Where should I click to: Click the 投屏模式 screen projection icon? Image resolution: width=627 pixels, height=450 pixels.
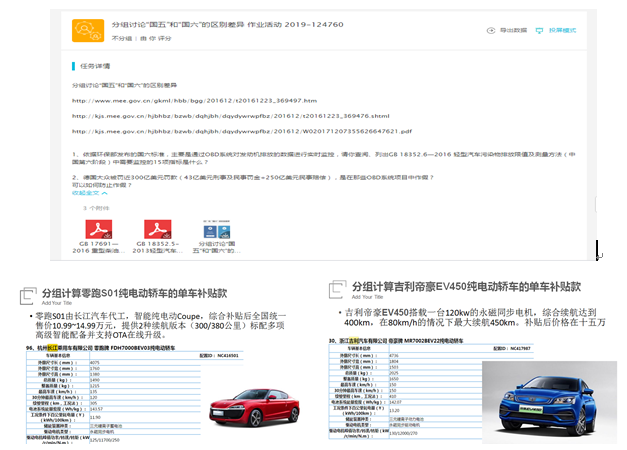[x=539, y=30]
